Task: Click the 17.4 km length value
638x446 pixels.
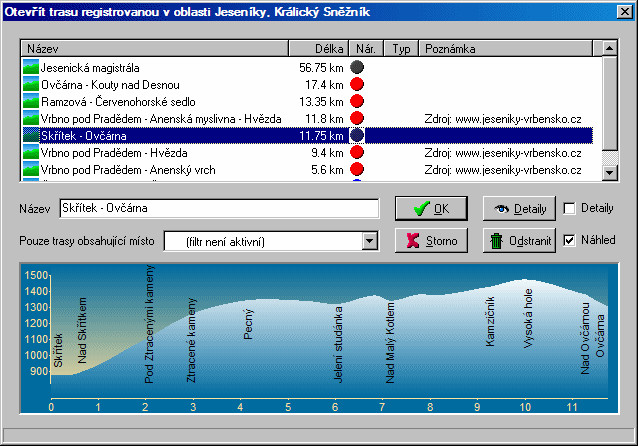Action: [x=324, y=85]
